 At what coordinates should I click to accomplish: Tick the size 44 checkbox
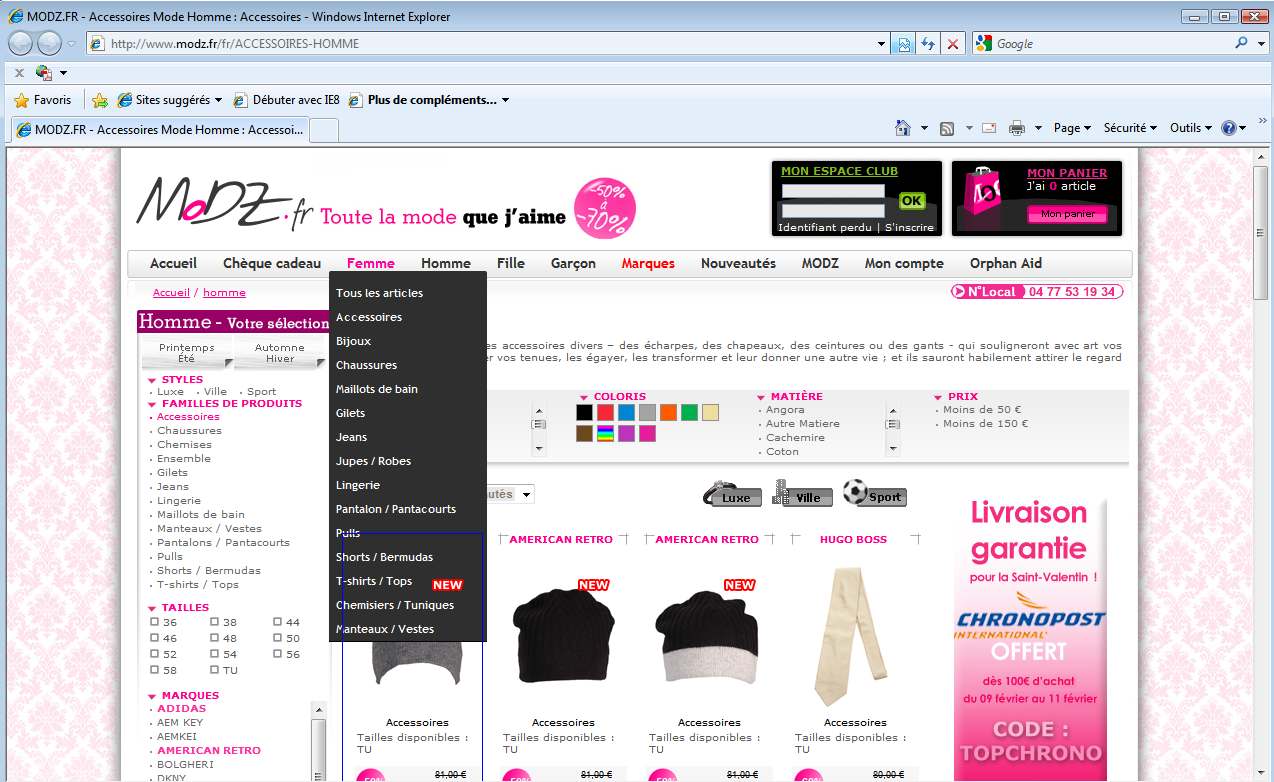(x=278, y=622)
